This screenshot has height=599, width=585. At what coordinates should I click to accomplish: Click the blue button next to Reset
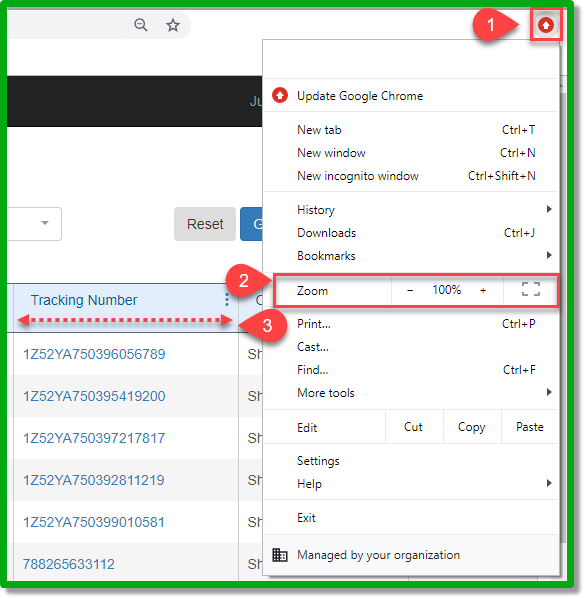point(251,224)
